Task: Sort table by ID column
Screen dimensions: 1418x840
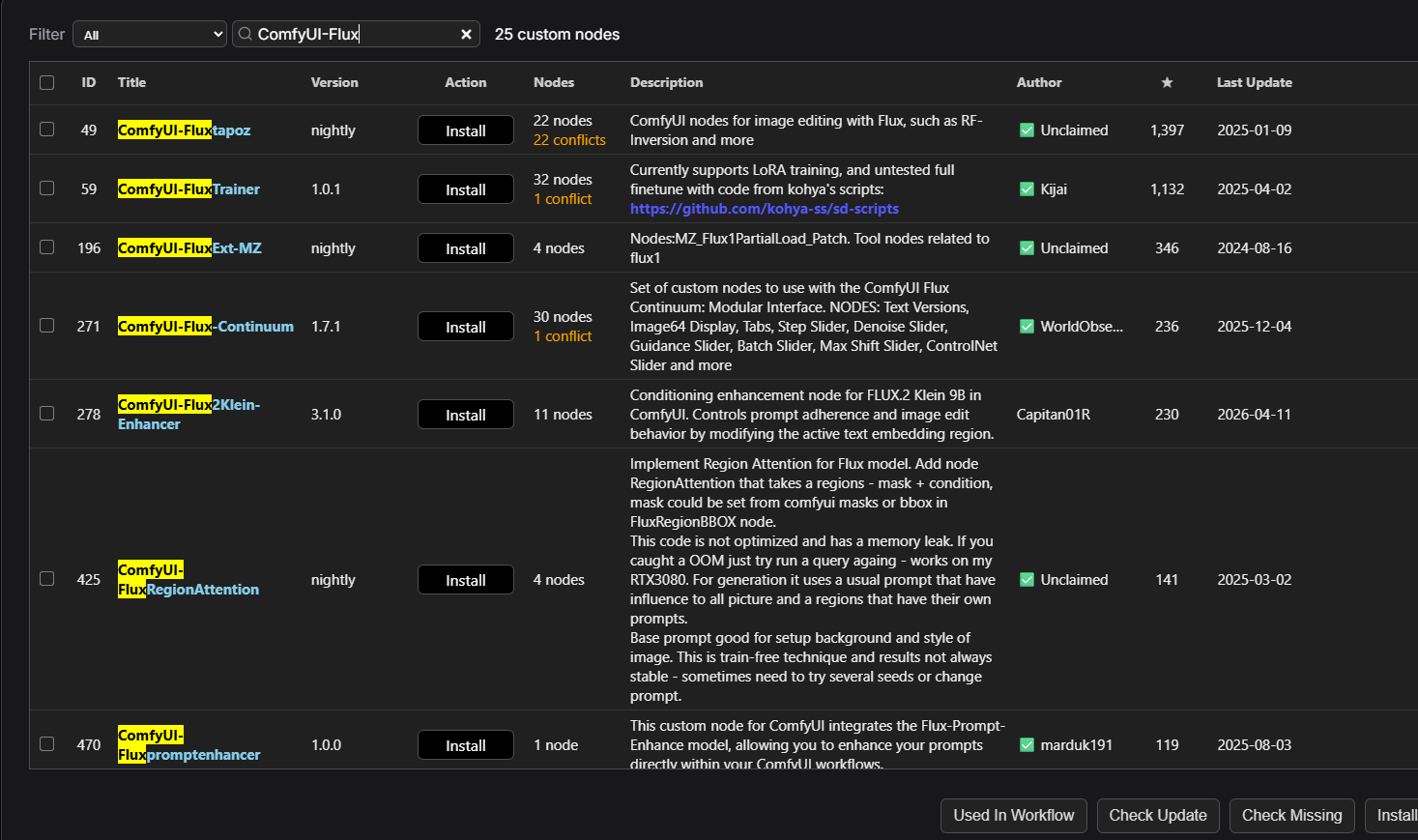Action: point(89,82)
